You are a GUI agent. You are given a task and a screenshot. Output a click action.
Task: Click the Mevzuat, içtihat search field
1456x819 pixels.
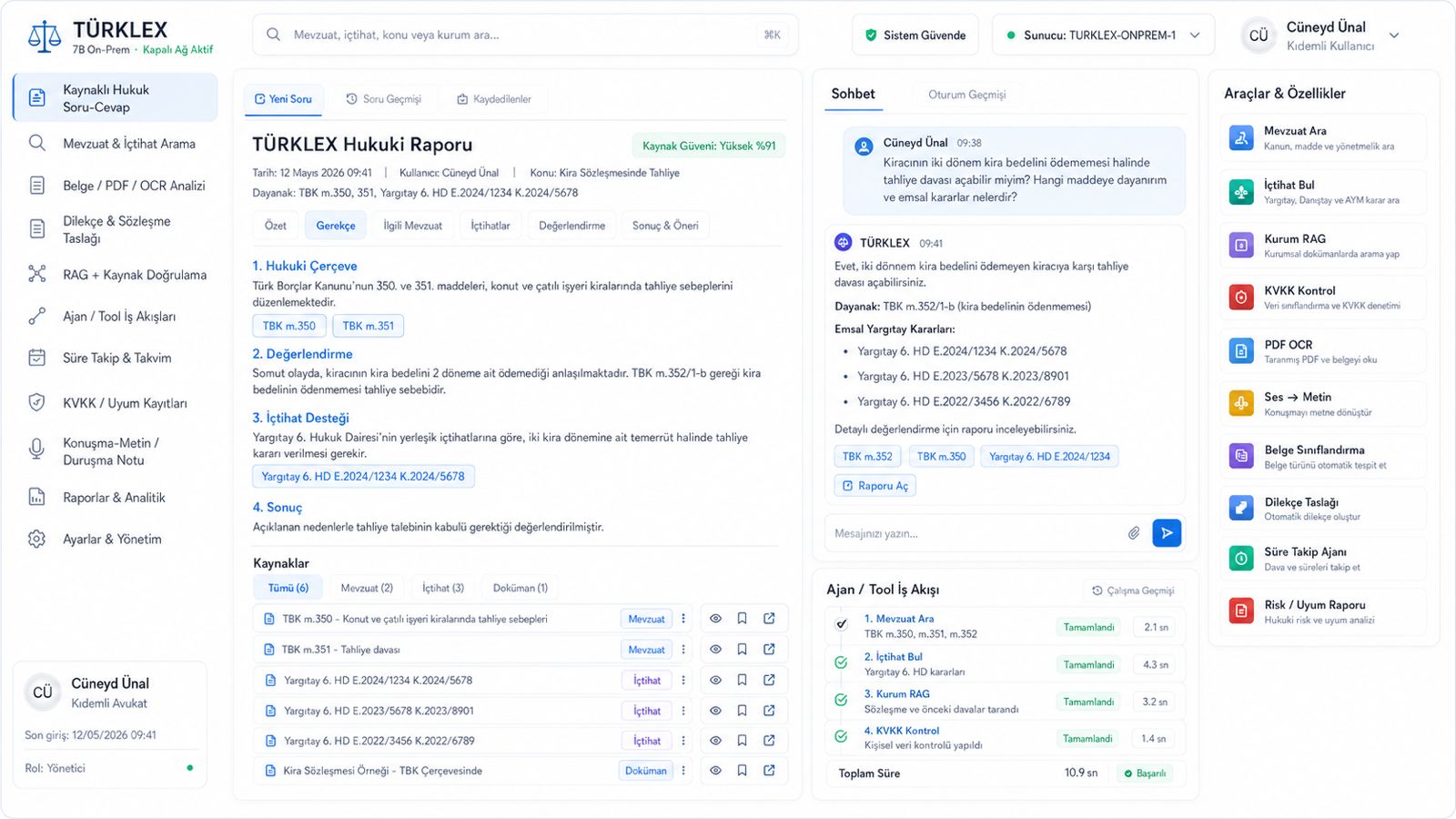(525, 35)
